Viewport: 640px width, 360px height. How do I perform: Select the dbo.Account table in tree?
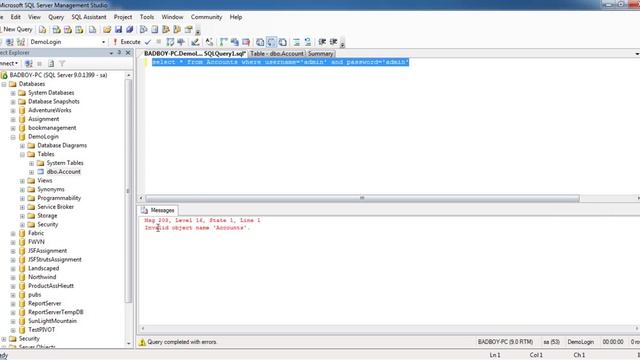[x=63, y=172]
